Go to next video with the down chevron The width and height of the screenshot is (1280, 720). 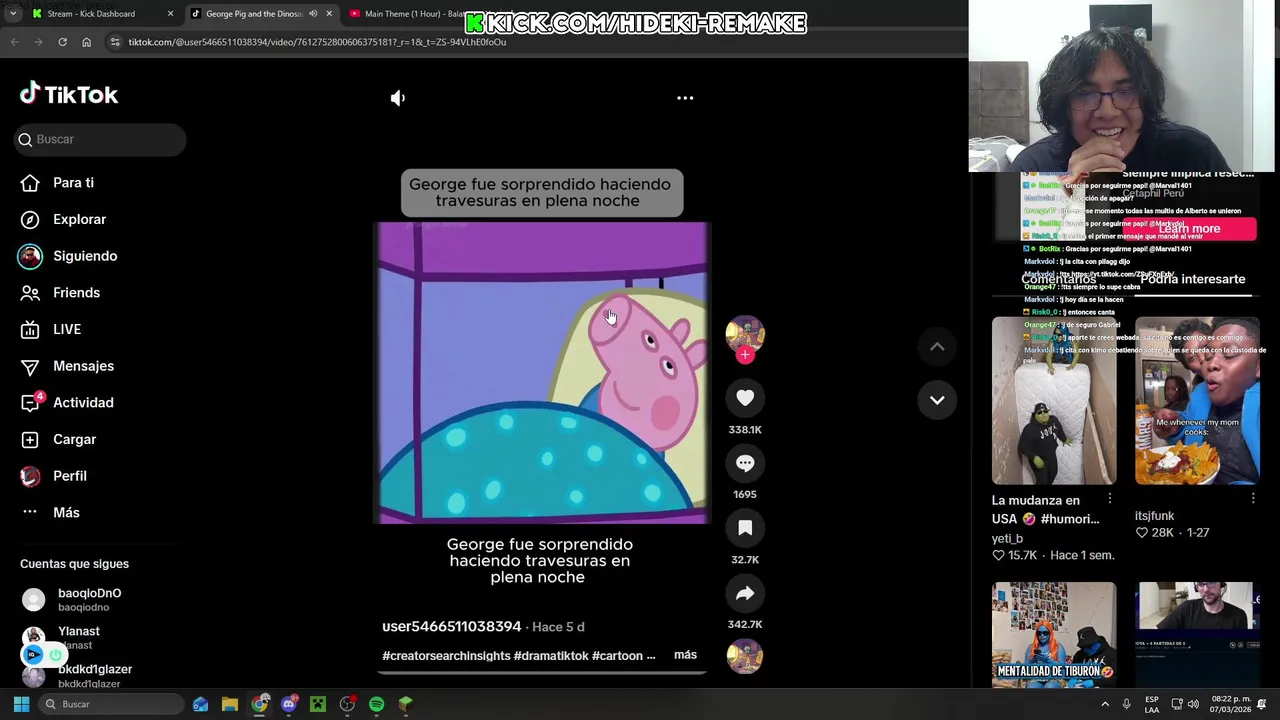click(x=937, y=400)
